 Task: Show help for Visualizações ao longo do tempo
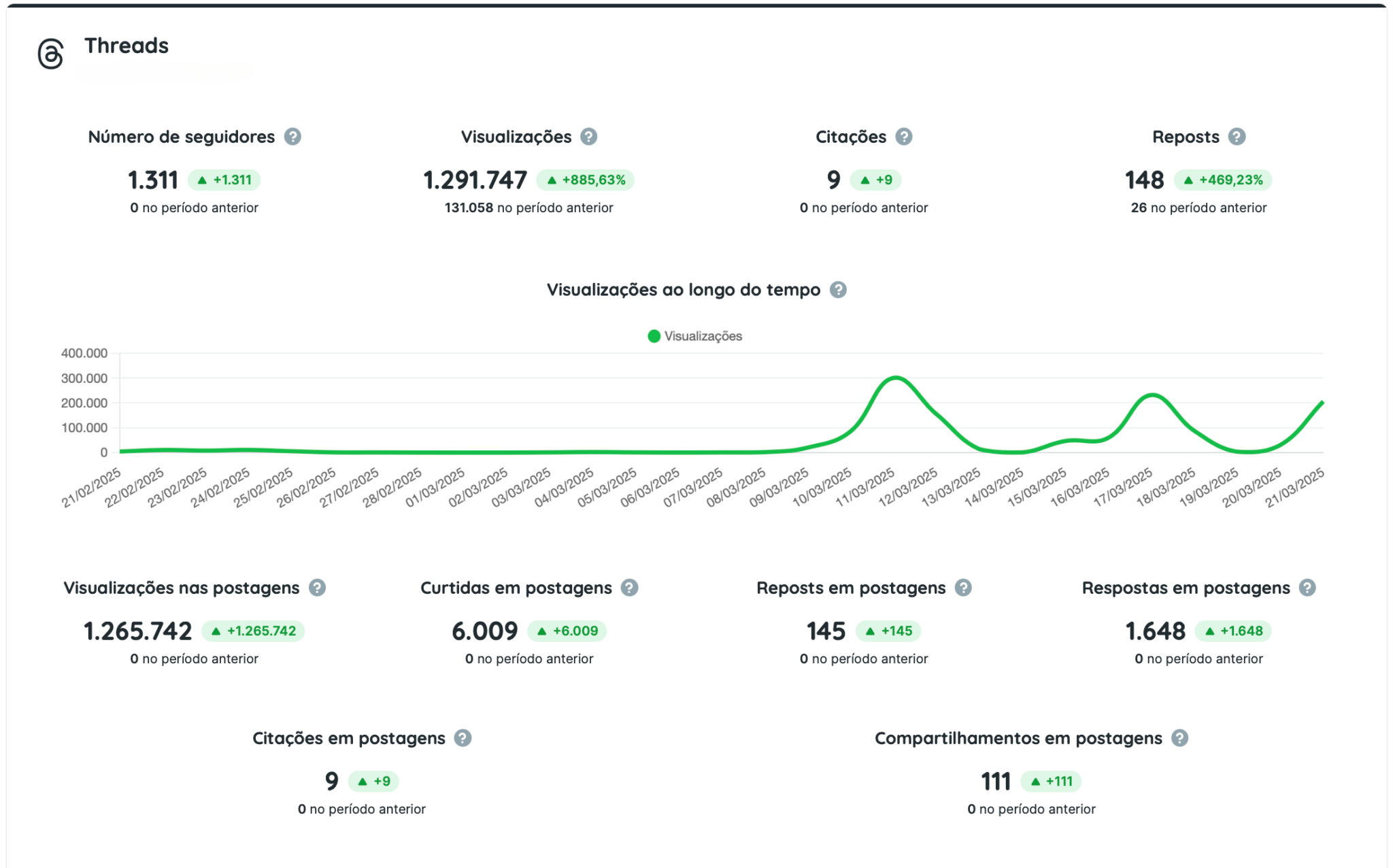(x=838, y=290)
